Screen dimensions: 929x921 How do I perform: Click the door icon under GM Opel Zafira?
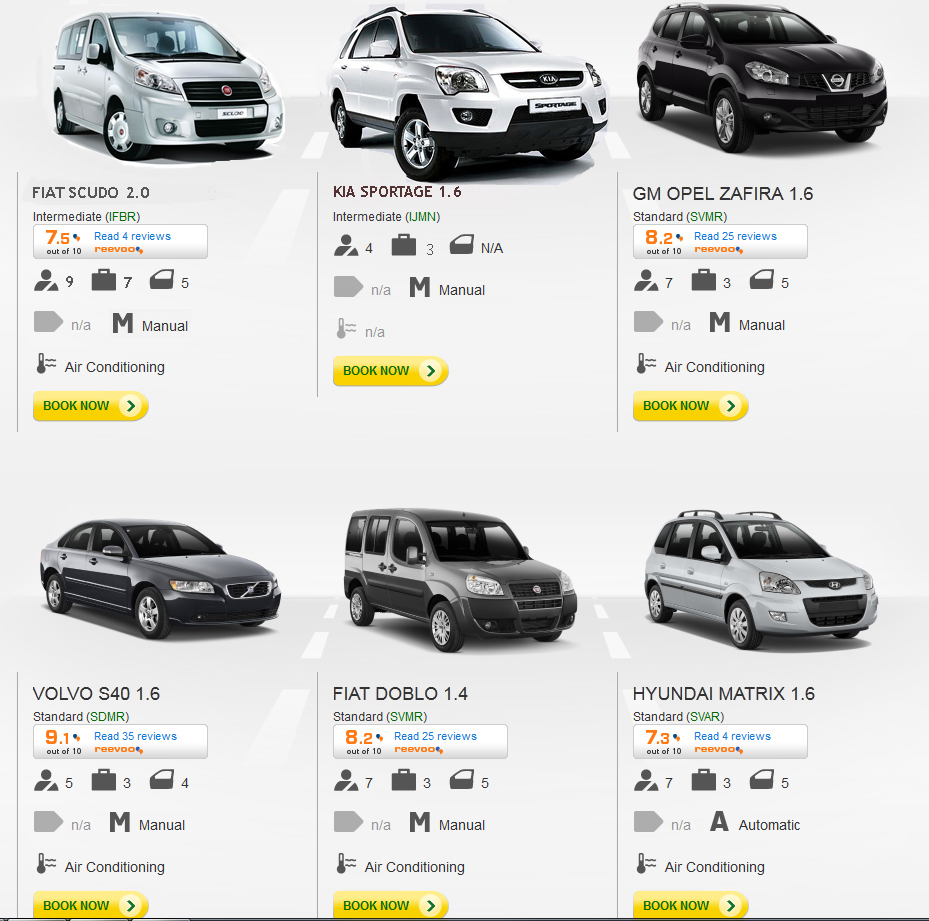tap(761, 280)
